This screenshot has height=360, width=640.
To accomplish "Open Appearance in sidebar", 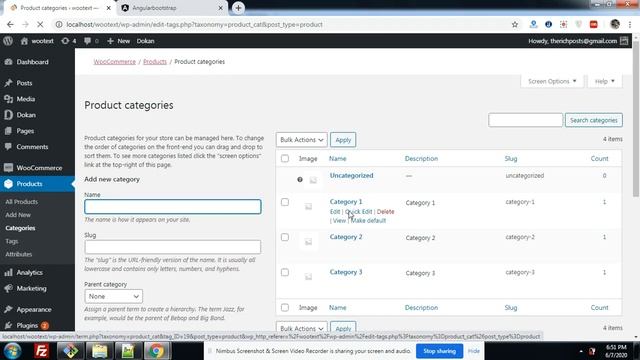I will tap(33, 309).
